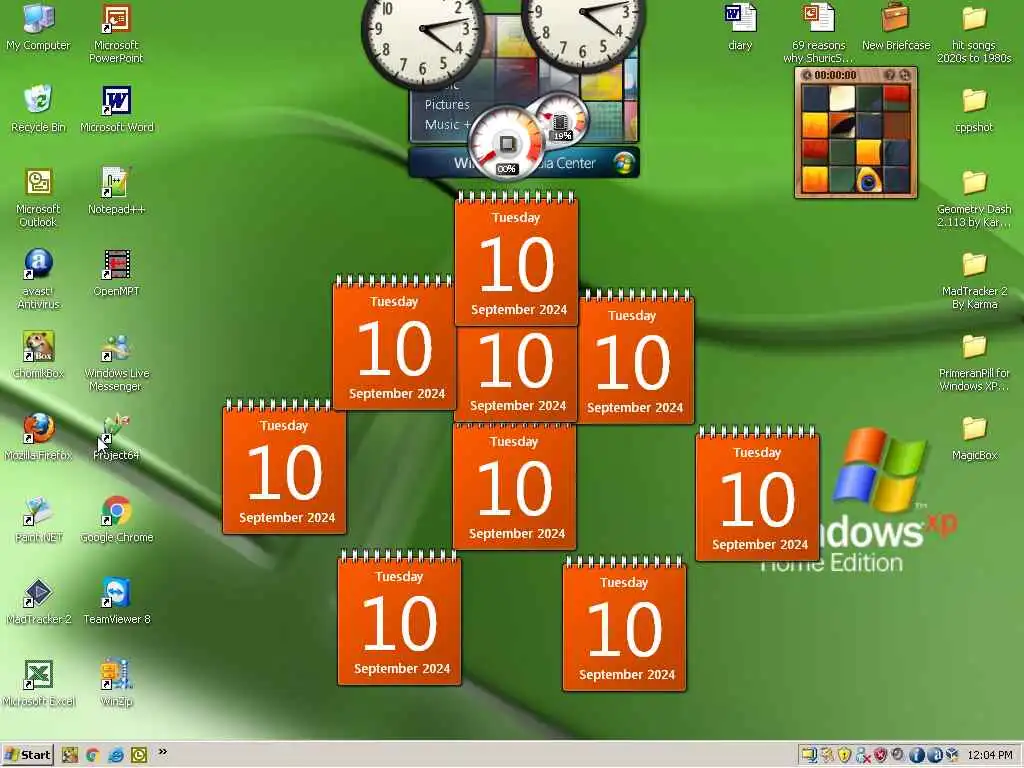Open the 69 reasons presentation file
This screenshot has width=1024, height=768.
tap(818, 33)
